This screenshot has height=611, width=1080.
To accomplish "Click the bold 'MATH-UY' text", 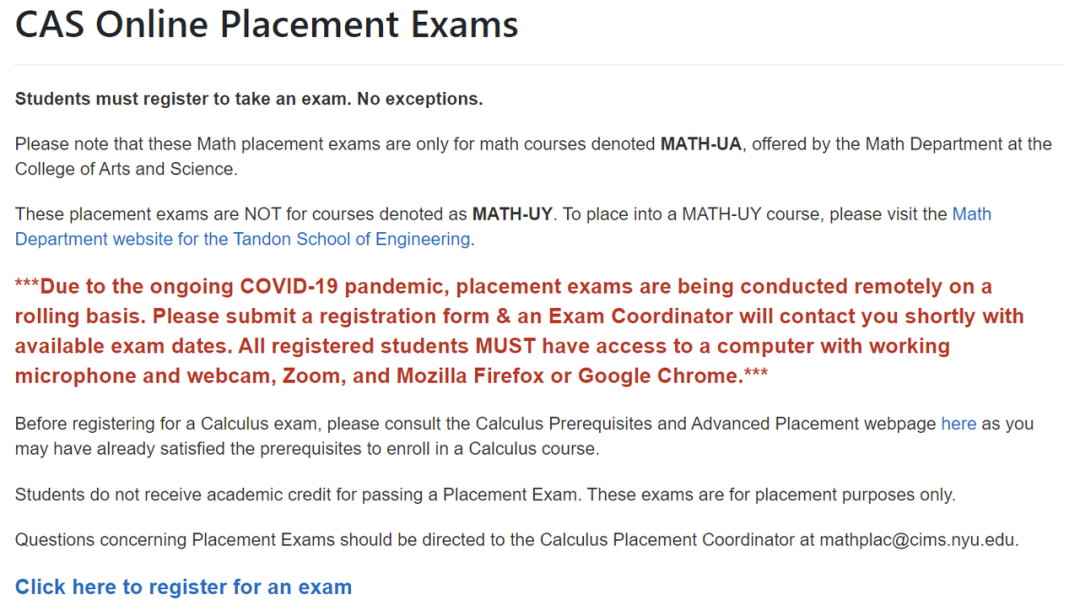I will [512, 214].
